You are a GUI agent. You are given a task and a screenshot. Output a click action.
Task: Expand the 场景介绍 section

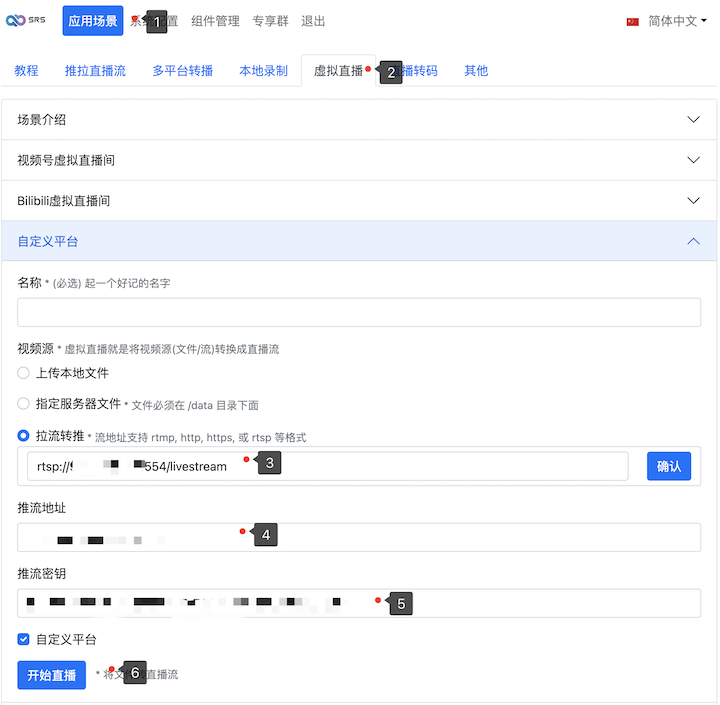tap(359, 120)
